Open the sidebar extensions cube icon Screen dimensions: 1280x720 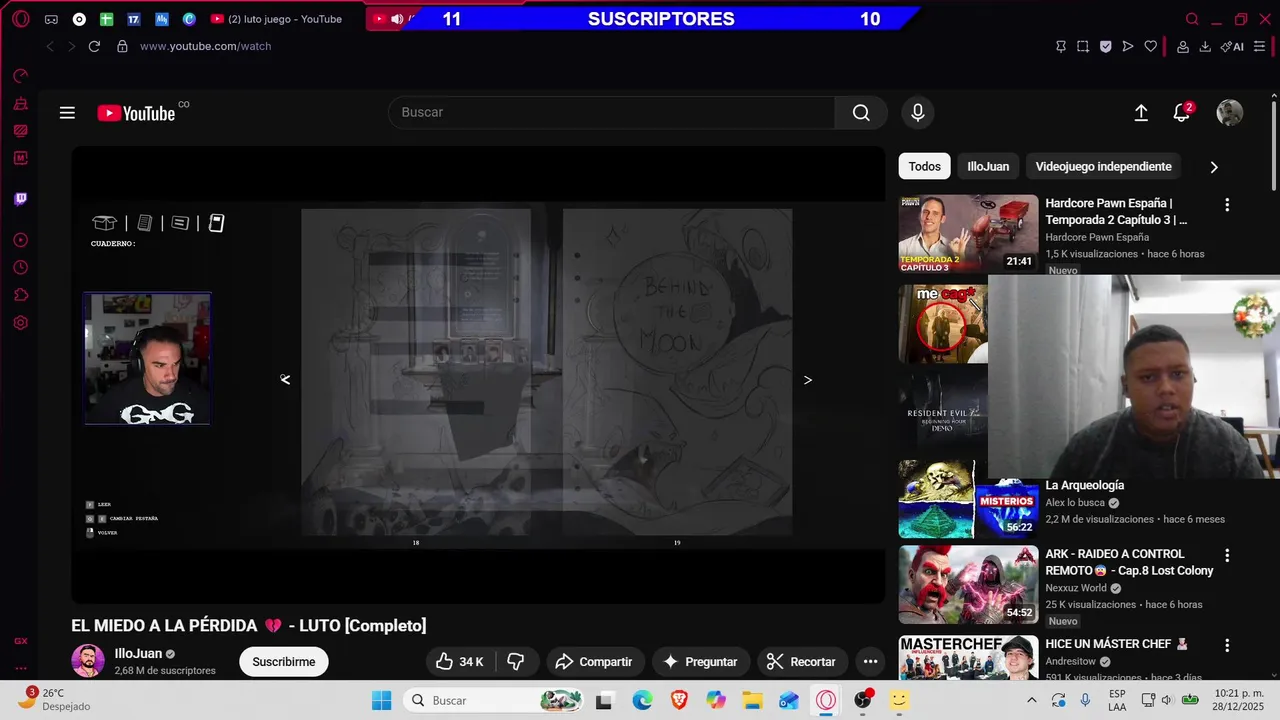20,295
